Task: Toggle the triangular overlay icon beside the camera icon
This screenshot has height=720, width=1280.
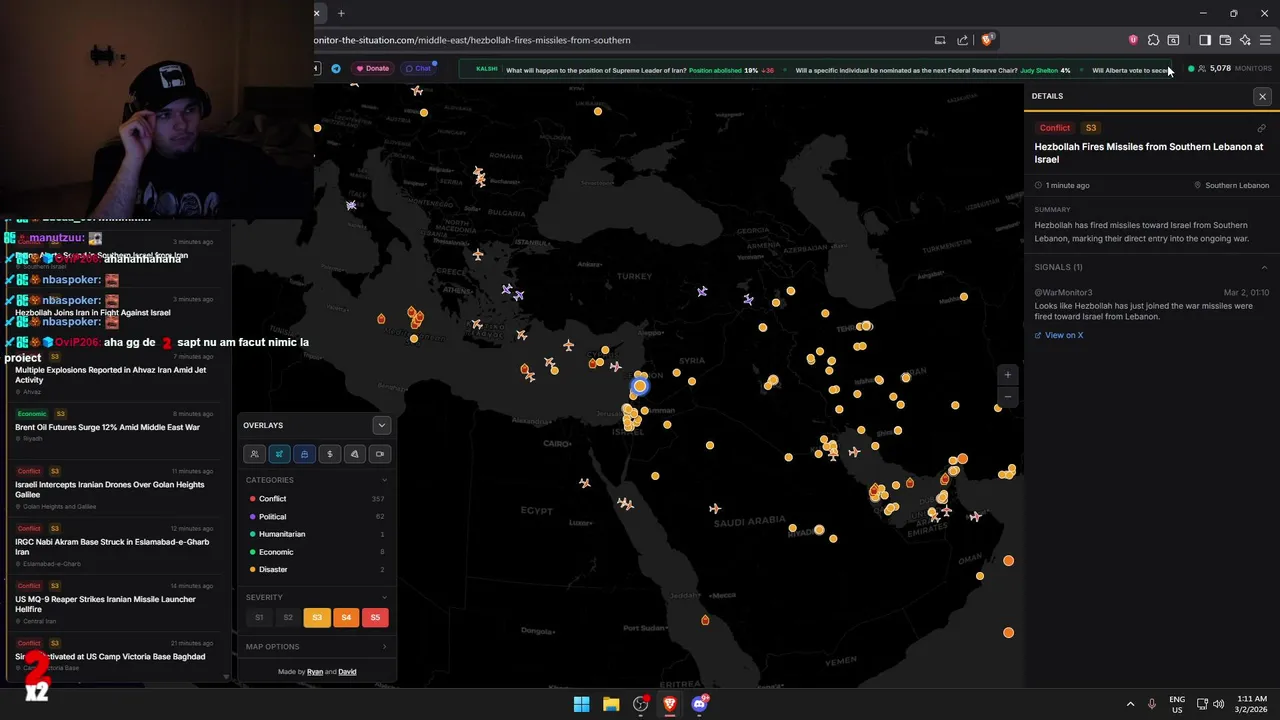Action: 355,454
